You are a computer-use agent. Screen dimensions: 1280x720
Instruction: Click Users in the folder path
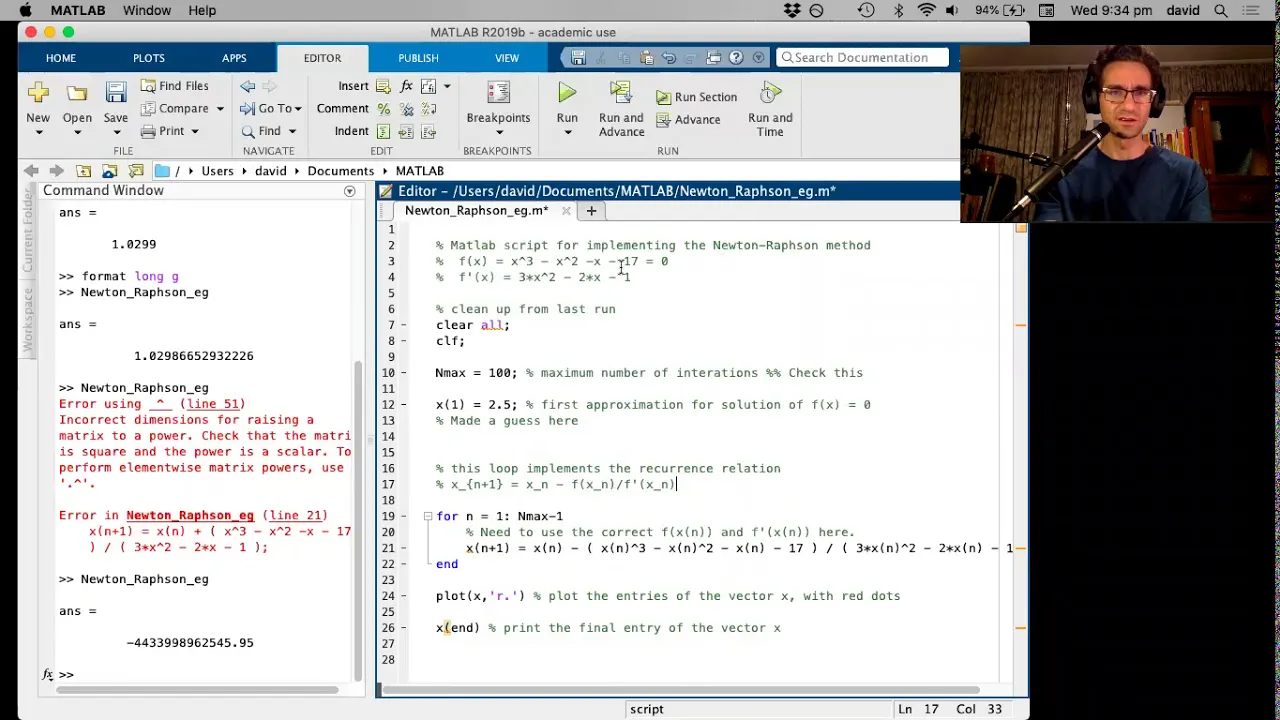tap(217, 171)
